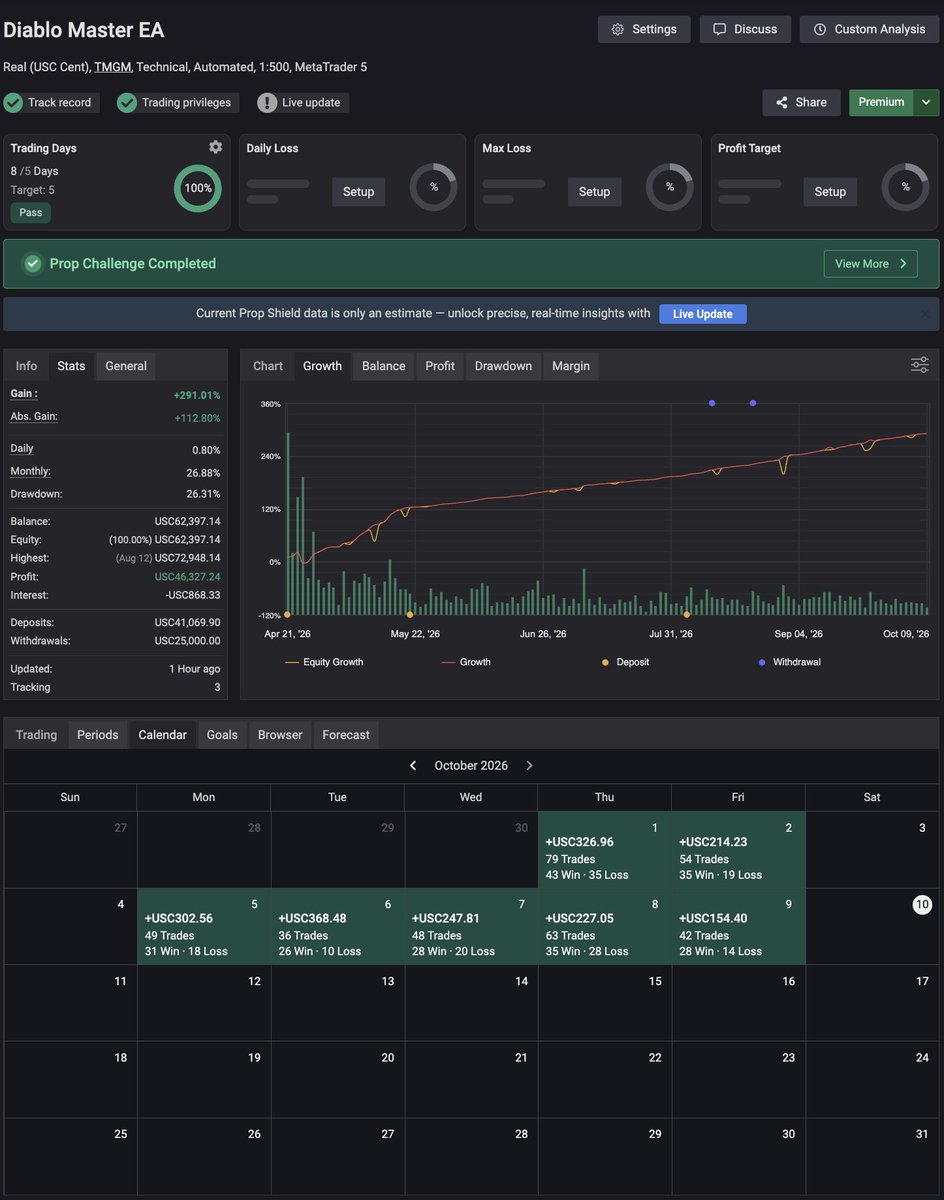Click the Gain label in Stats
Screen dimensions: 944x1200
pyautogui.click(x=23, y=394)
